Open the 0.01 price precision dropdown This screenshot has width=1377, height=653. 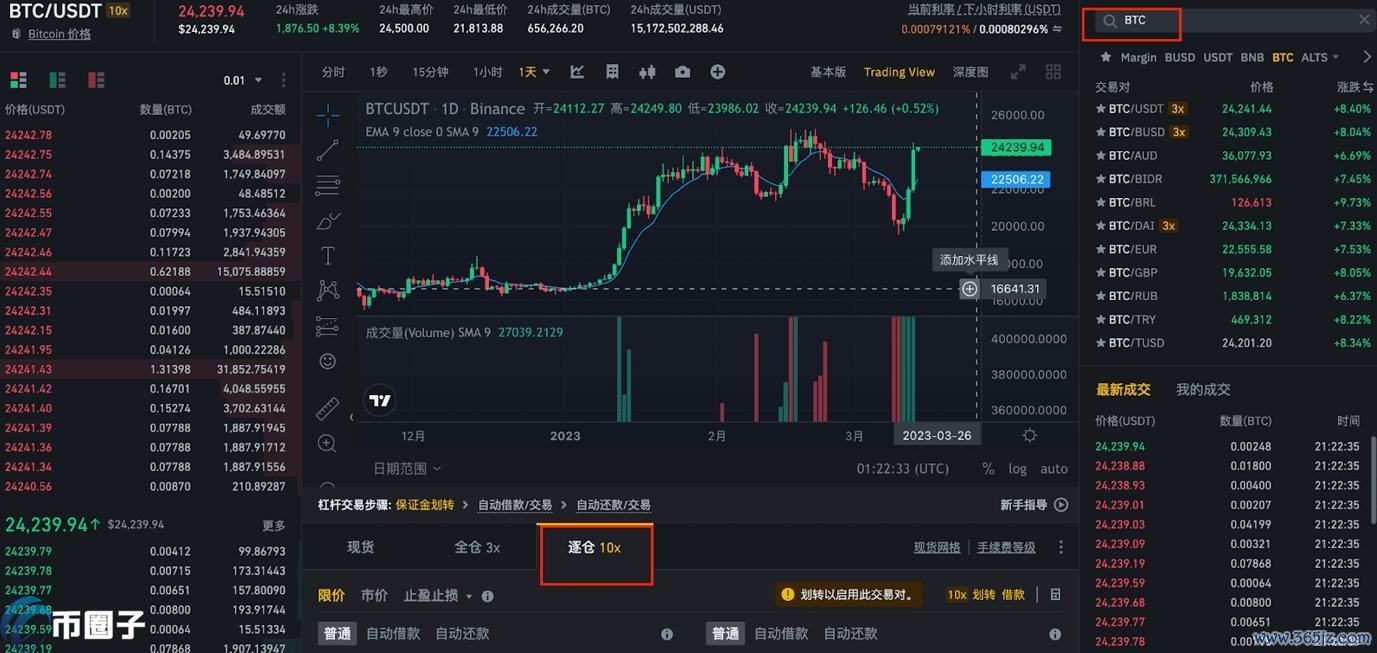pyautogui.click(x=243, y=80)
